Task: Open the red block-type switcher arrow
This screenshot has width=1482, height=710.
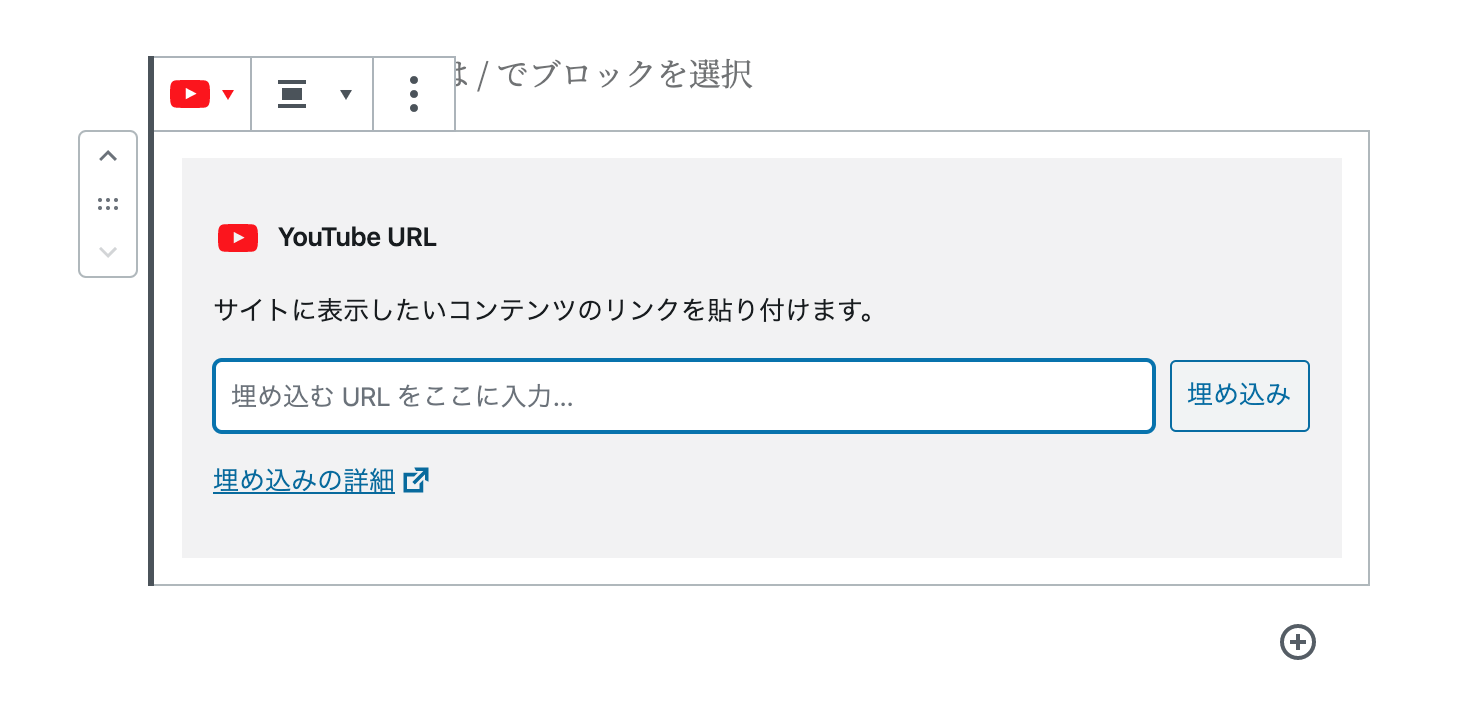Action: click(228, 95)
